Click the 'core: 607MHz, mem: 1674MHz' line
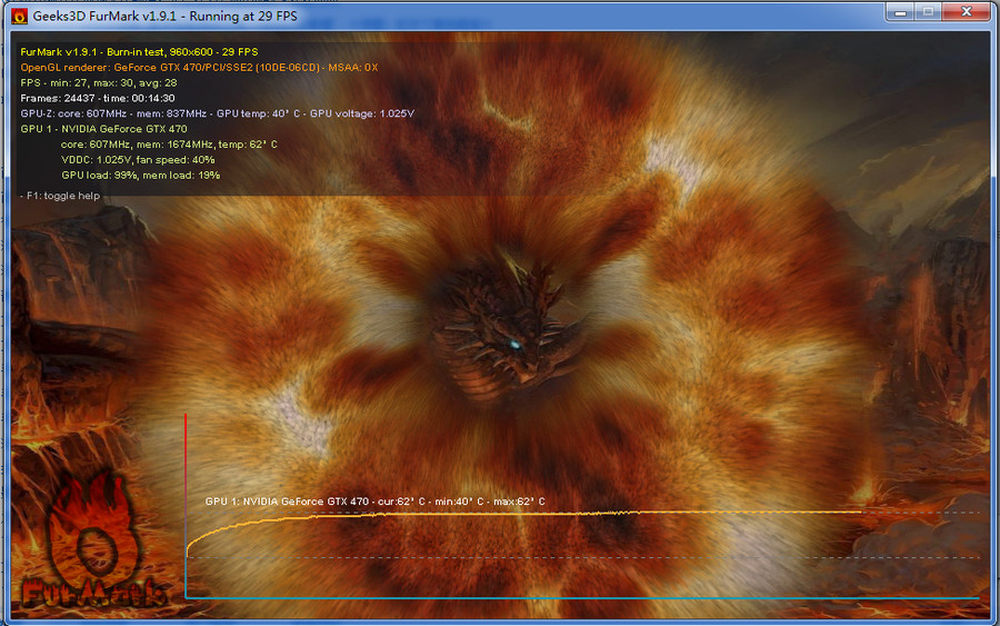The height and width of the screenshot is (626, 1000). pyautogui.click(x=169, y=144)
